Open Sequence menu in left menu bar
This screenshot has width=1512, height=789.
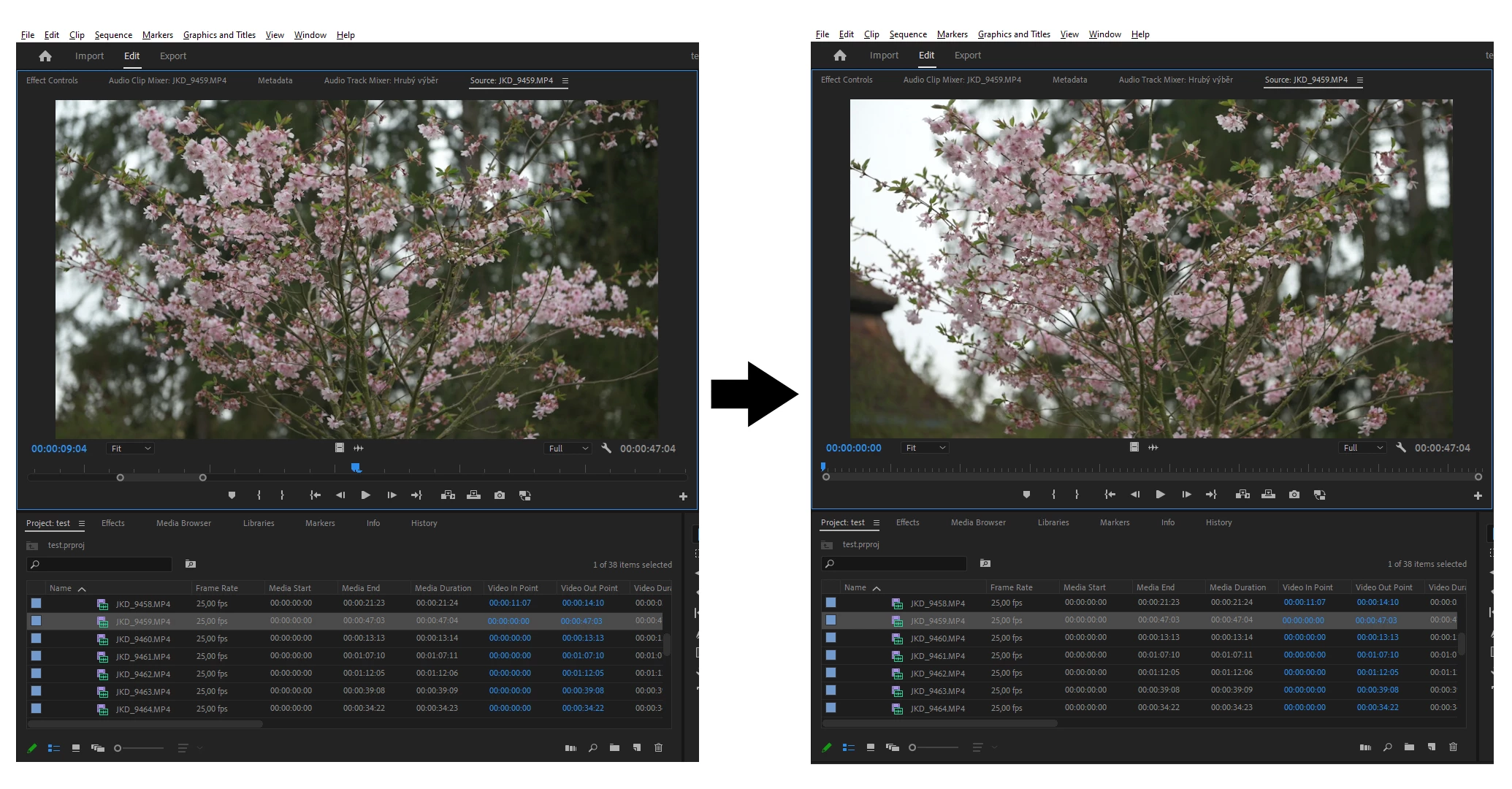[x=113, y=35]
